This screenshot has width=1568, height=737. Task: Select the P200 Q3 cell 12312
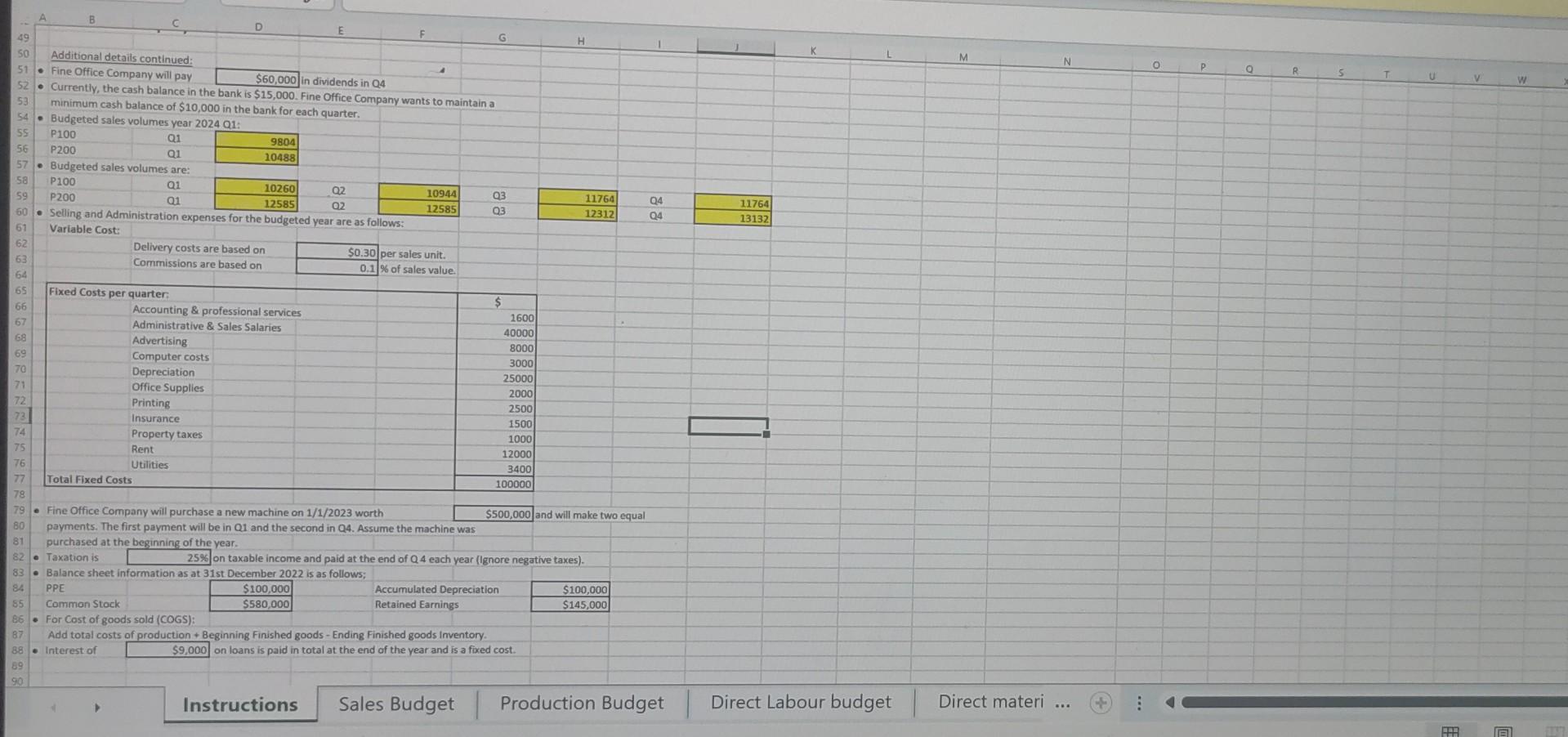pyautogui.click(x=578, y=213)
